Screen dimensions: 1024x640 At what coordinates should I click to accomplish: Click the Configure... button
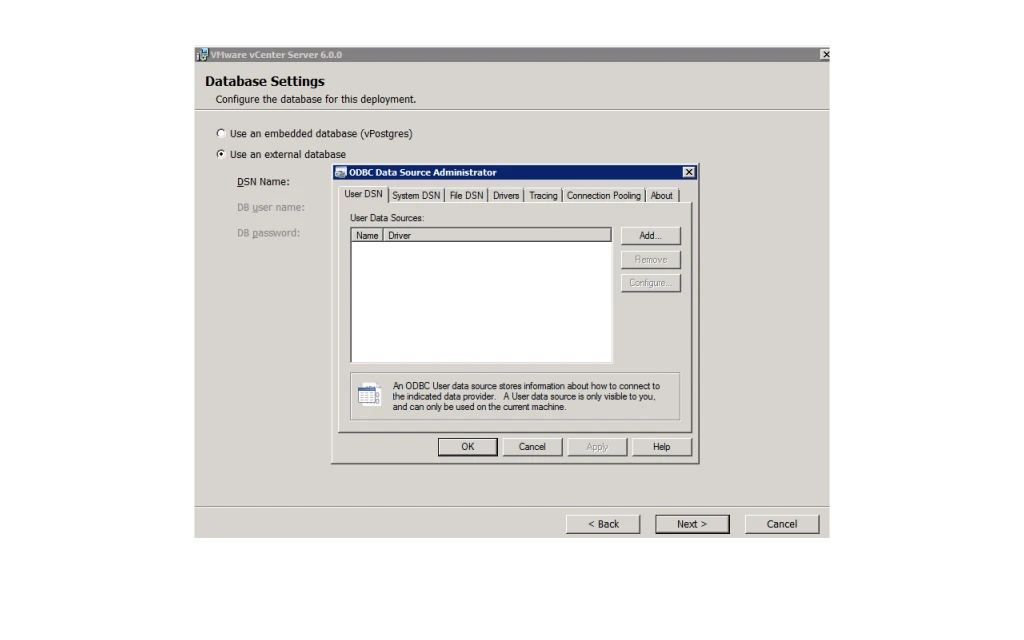point(650,283)
